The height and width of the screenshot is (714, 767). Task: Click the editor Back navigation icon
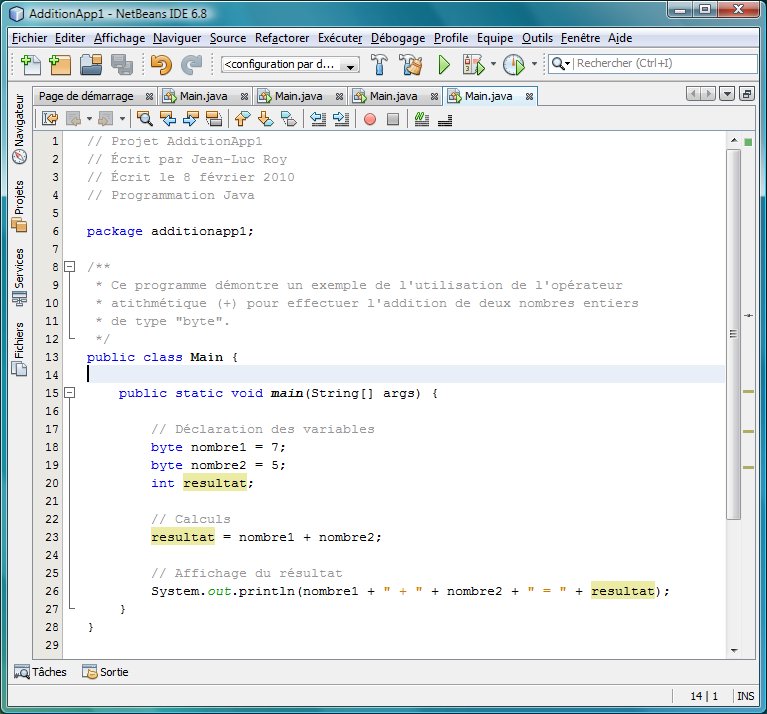point(73,119)
